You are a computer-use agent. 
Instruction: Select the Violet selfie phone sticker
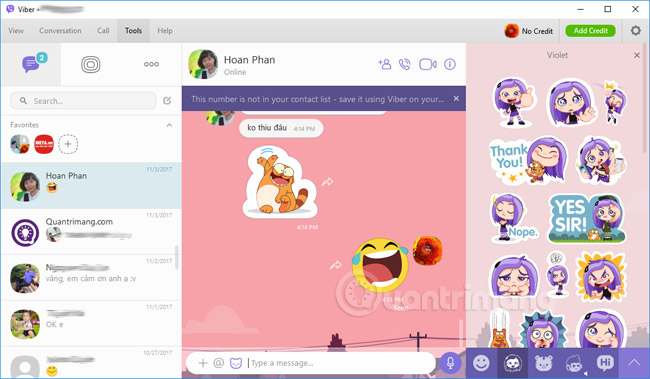(x=601, y=160)
